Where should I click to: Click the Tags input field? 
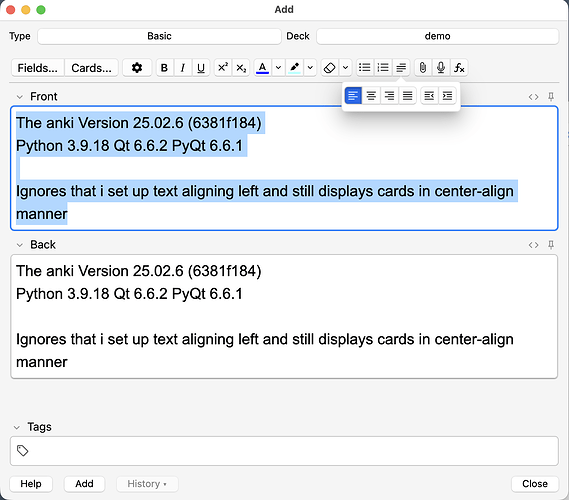[284, 451]
